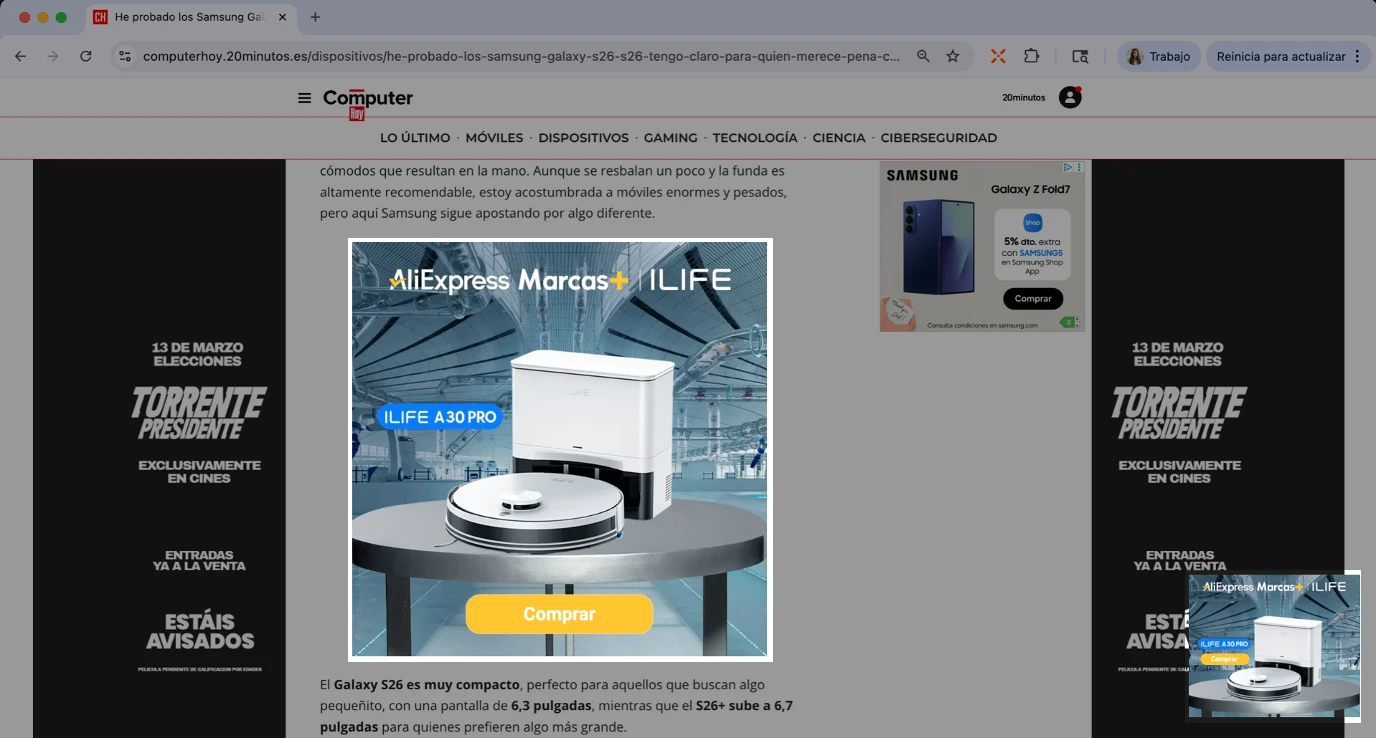Click the AdChoices triangle on Samsung ad

1068,167
